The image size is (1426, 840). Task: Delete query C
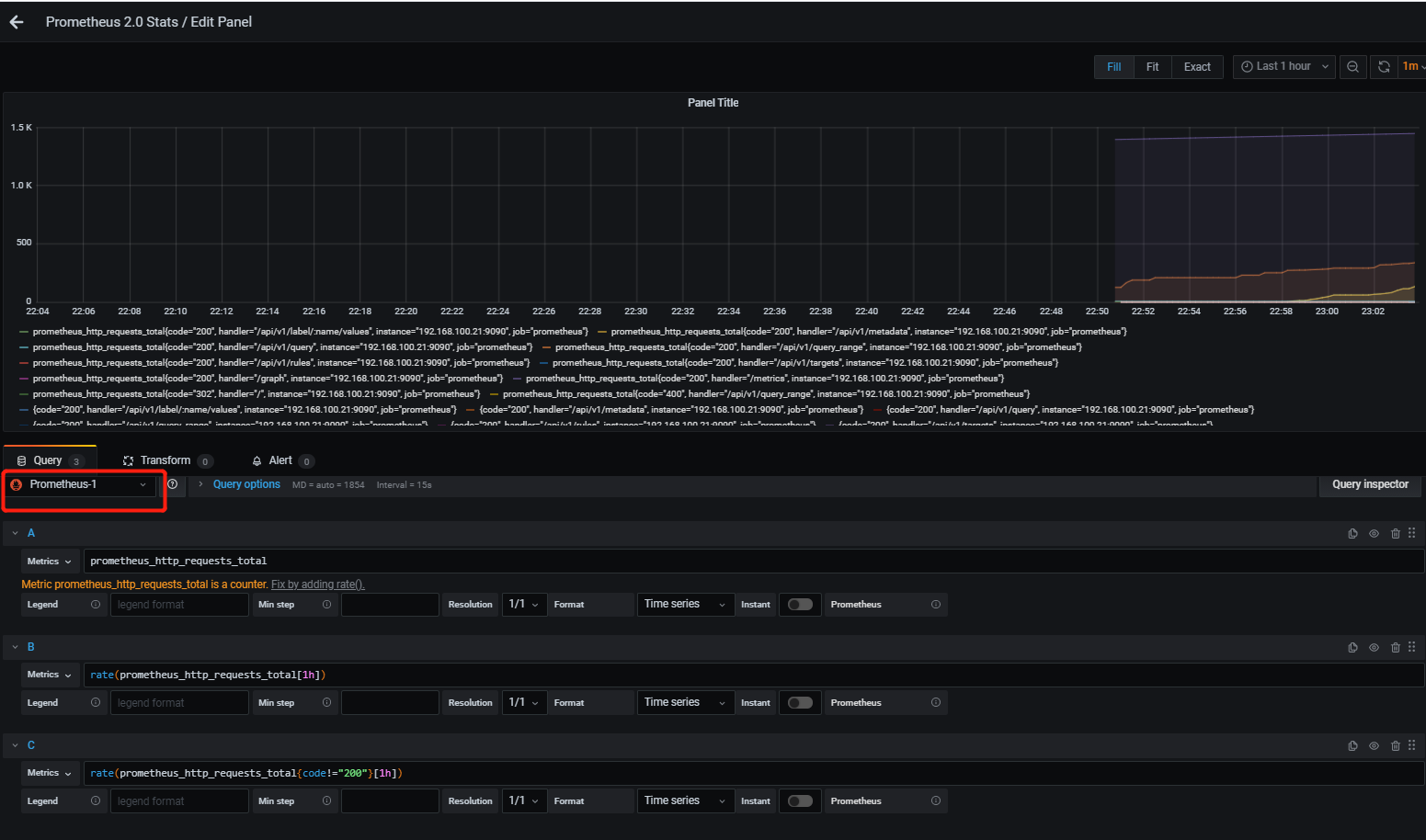click(x=1396, y=745)
